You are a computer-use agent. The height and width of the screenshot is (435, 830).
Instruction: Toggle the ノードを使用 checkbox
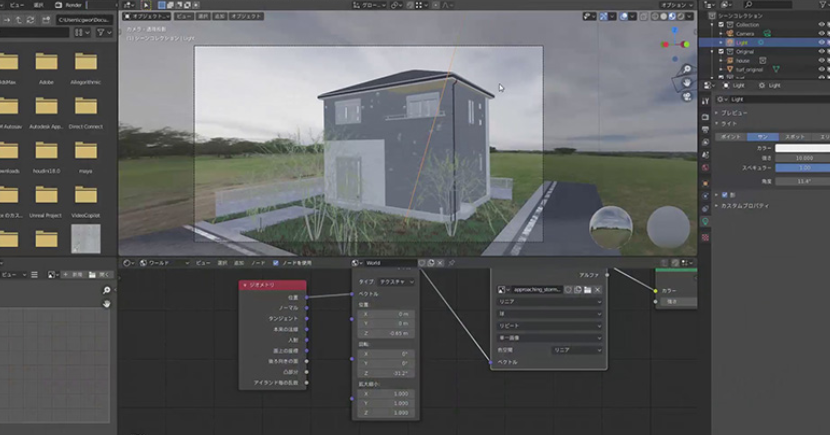coord(276,263)
